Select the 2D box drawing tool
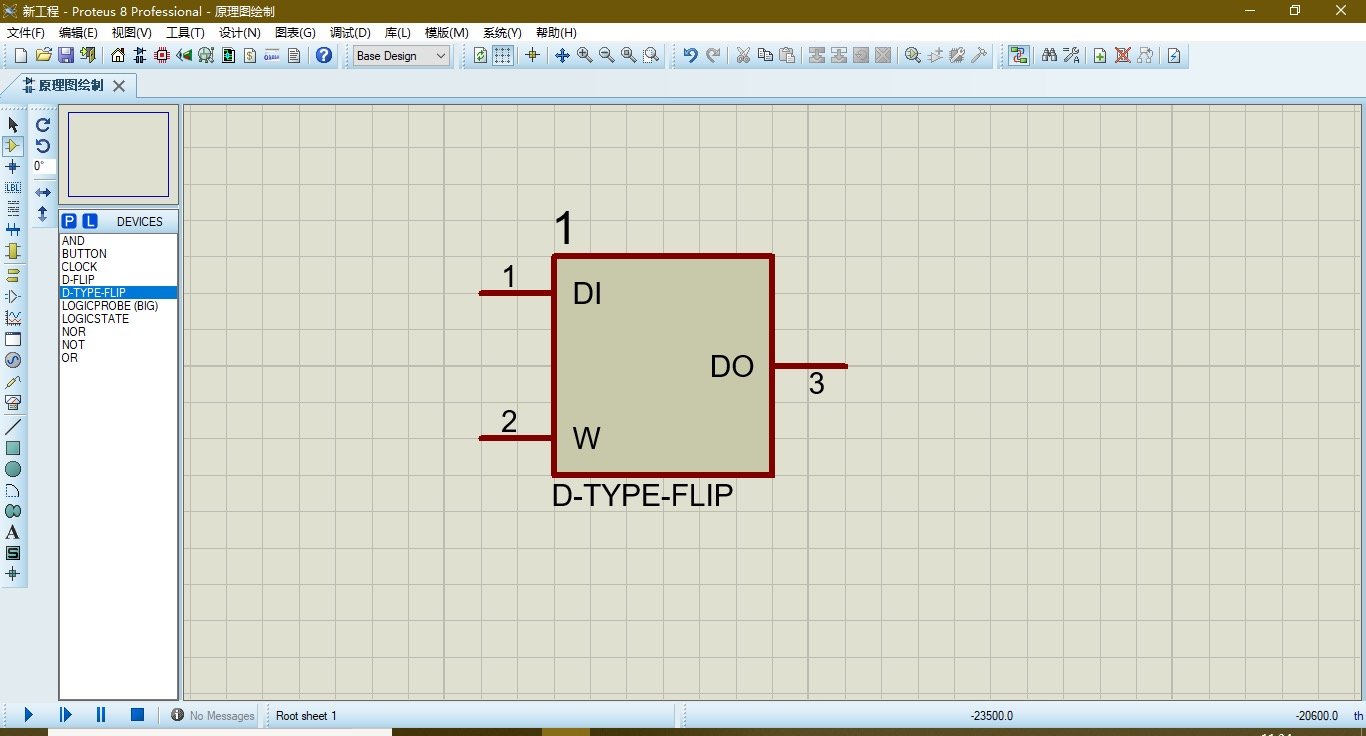This screenshot has width=1366, height=736. click(x=13, y=448)
